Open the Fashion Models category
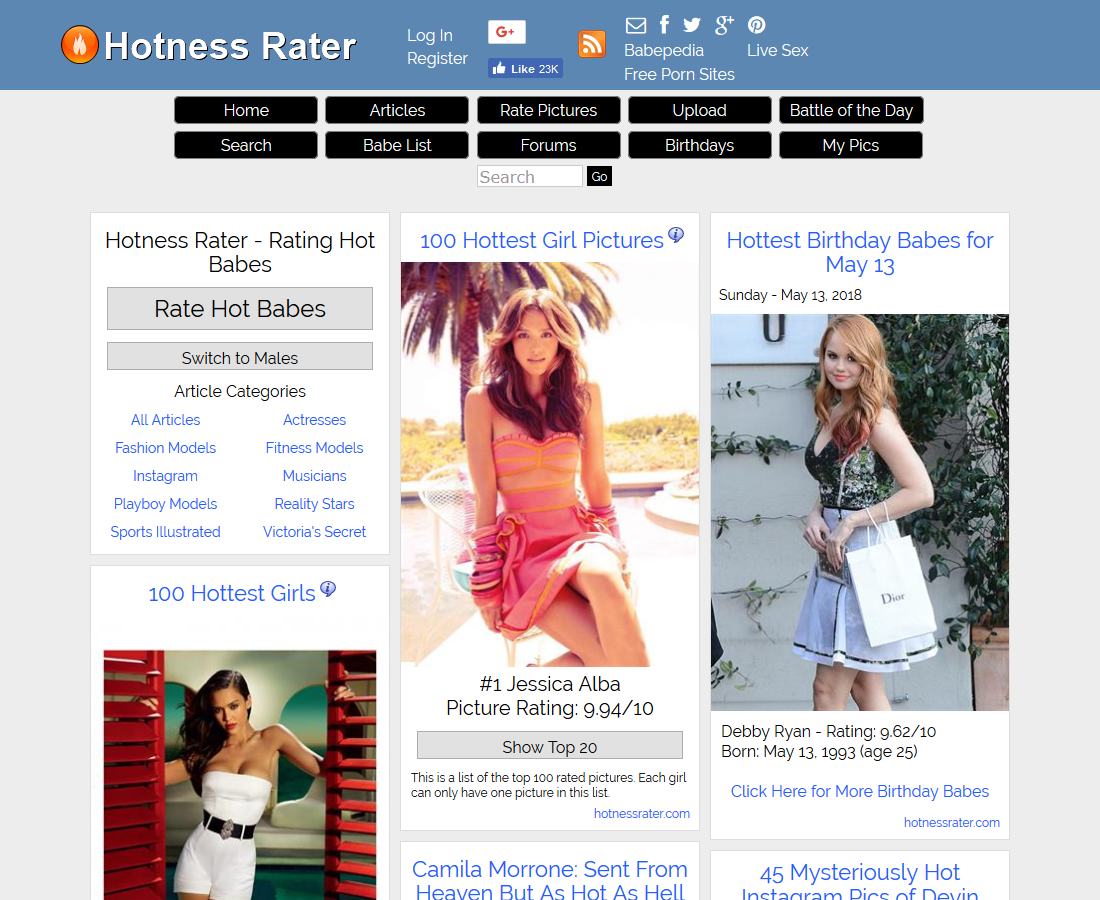This screenshot has height=900, width=1100. (x=166, y=448)
